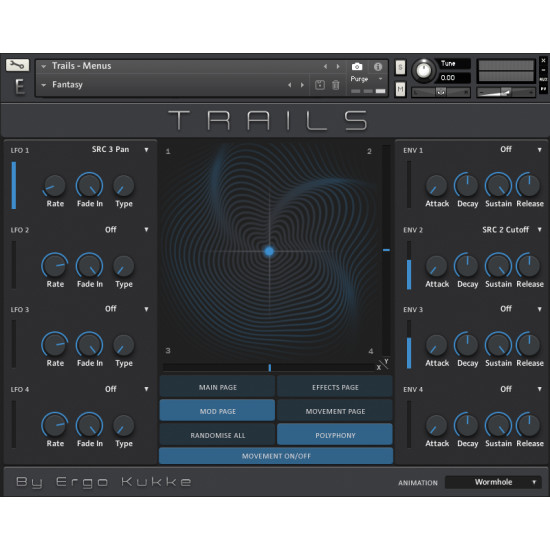550x550 pixels.
Task: Click RANDOMISE ALL button
Action: tap(217, 435)
